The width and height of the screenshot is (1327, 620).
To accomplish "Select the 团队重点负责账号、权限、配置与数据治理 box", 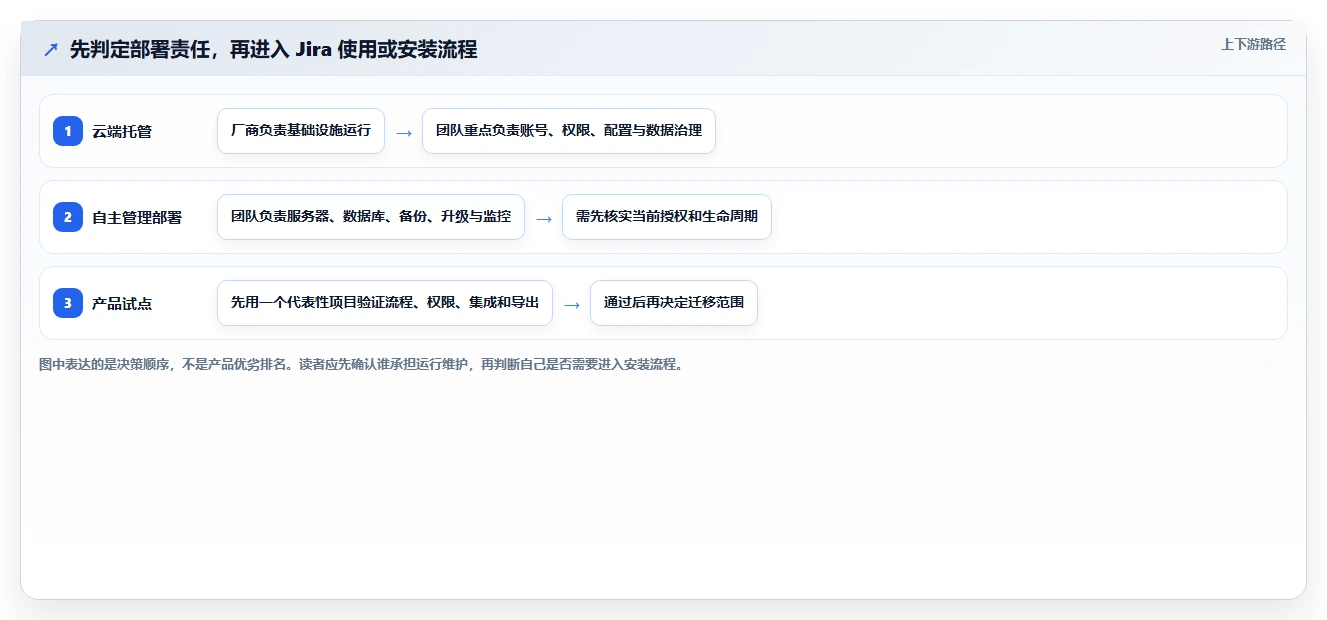I will click(x=569, y=131).
